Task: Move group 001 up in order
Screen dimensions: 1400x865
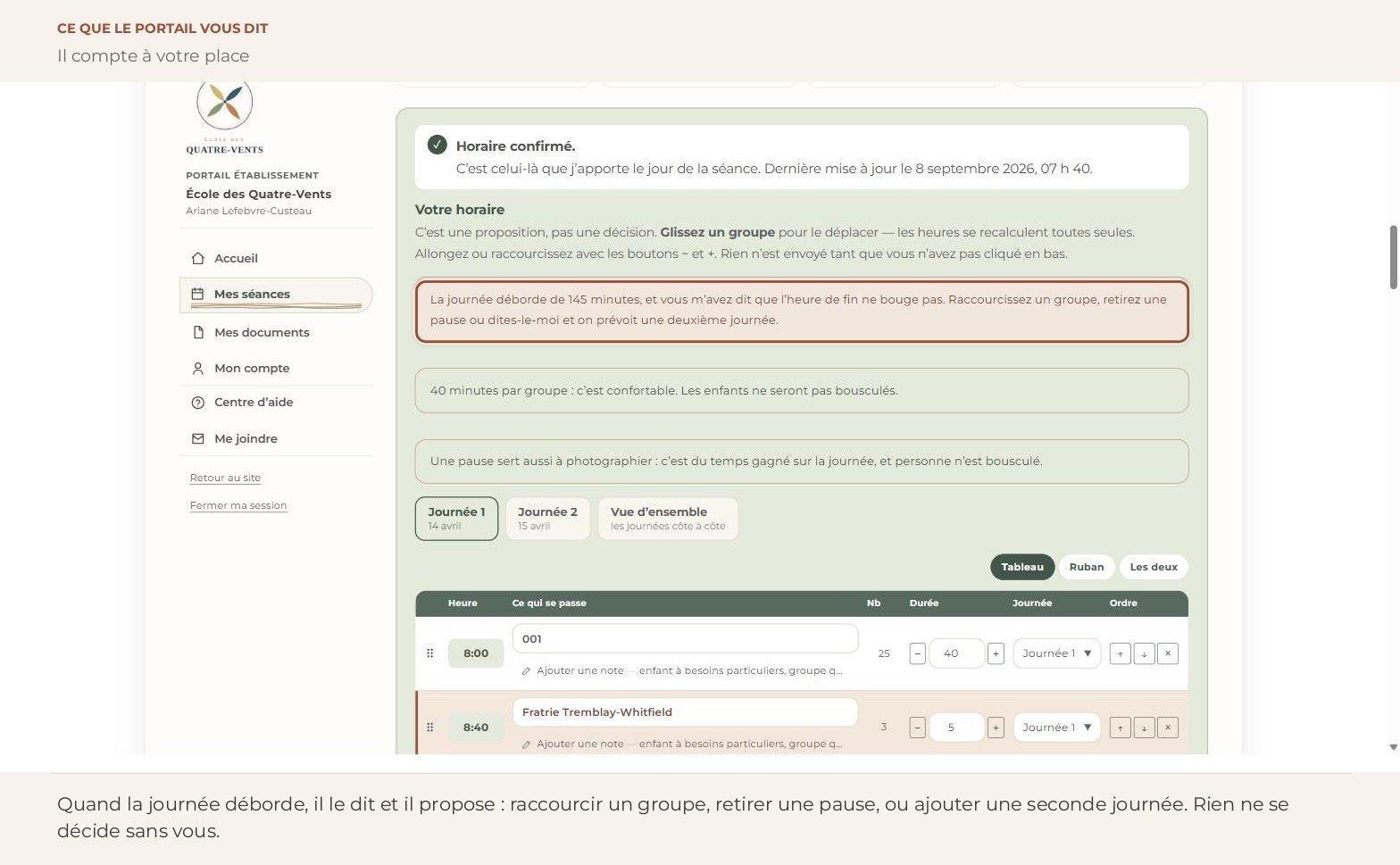Action: click(1121, 653)
